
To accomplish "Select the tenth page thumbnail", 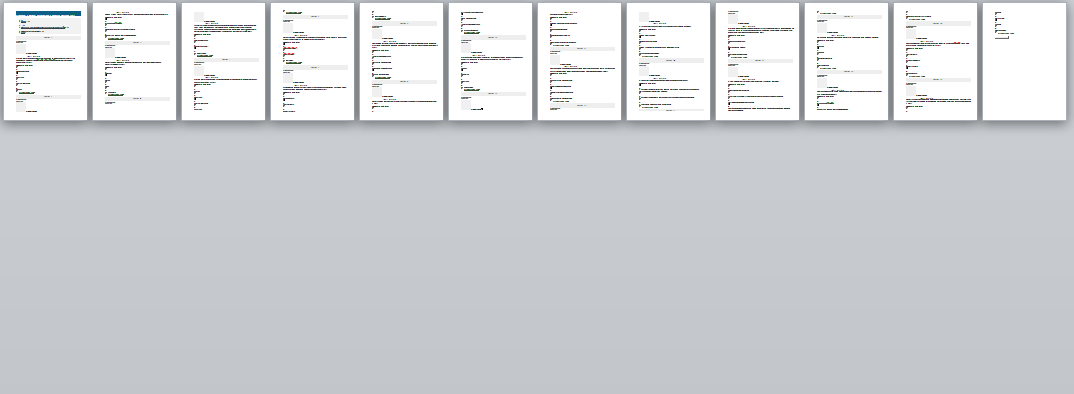I will pyautogui.click(x=847, y=62).
